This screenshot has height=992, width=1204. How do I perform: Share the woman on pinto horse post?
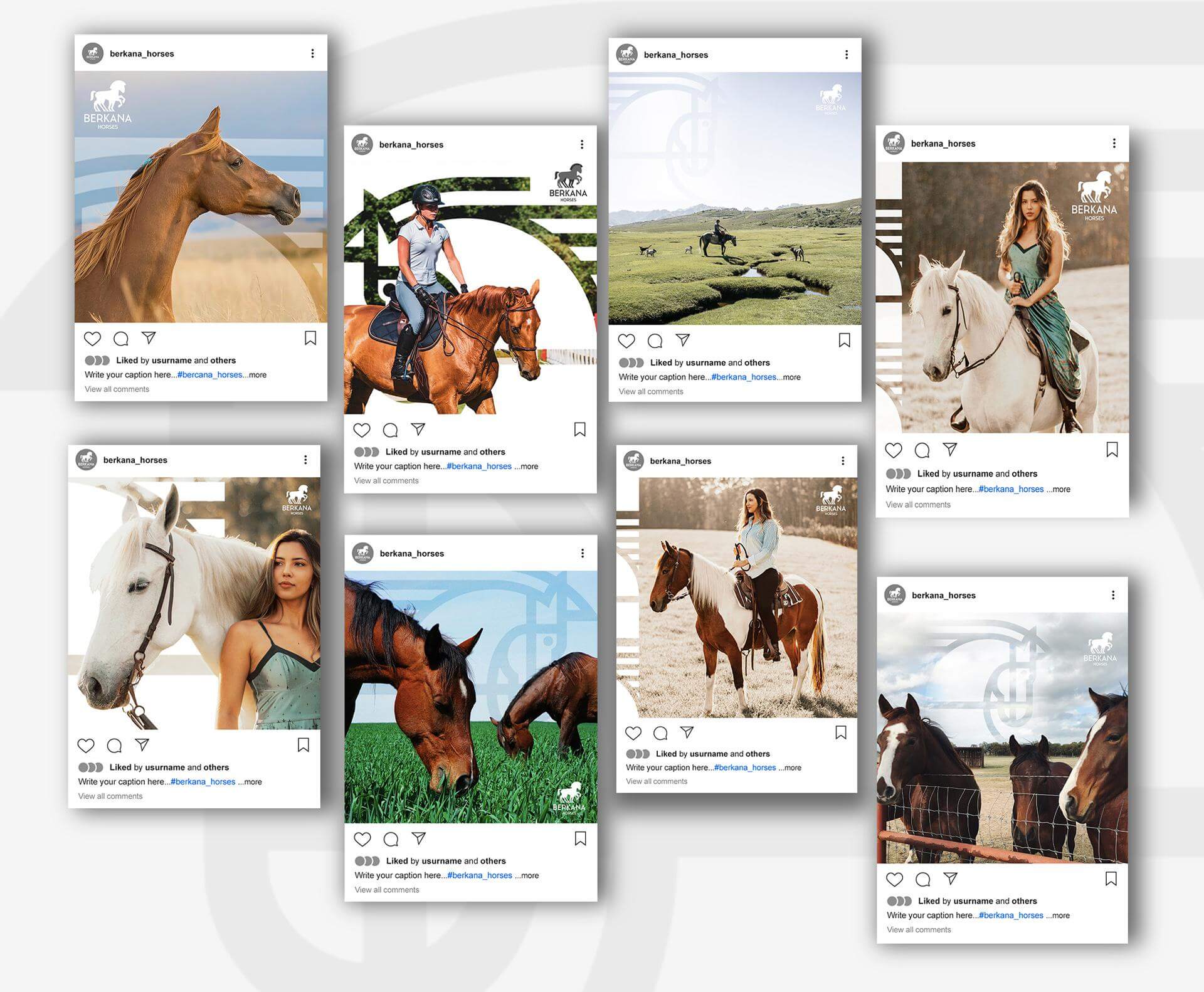(687, 732)
